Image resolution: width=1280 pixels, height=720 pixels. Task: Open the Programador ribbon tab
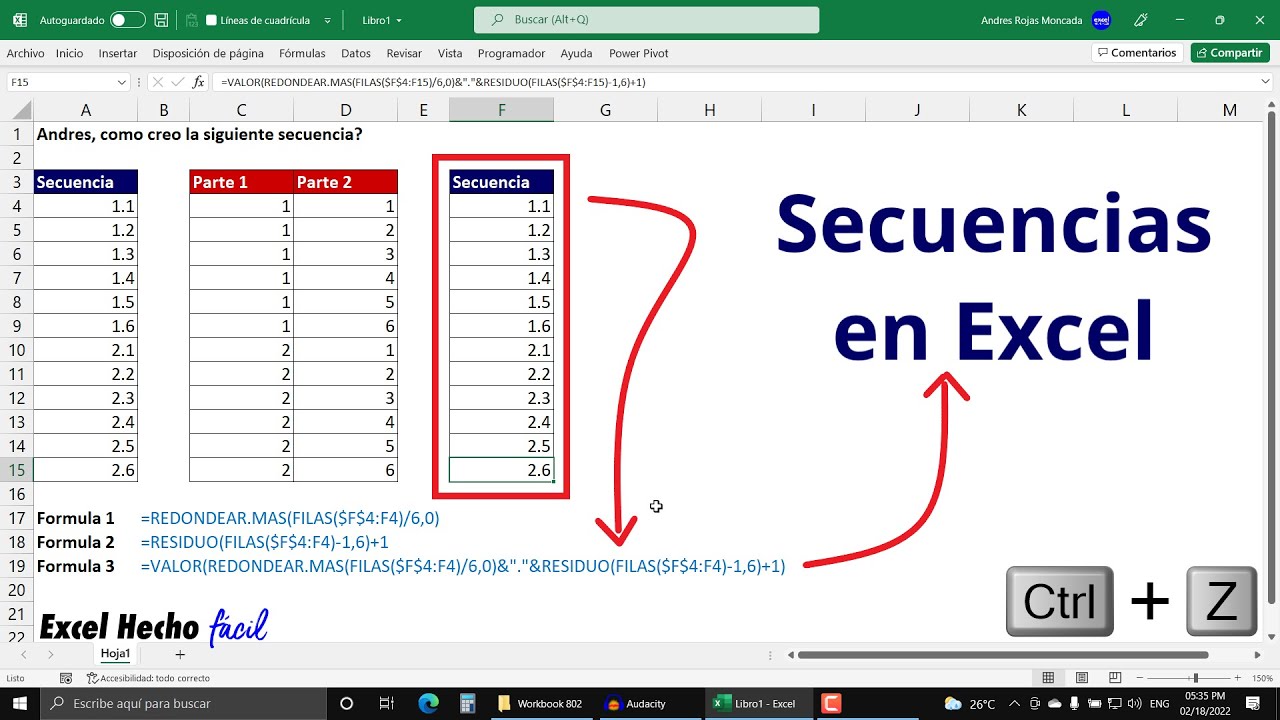tap(511, 53)
